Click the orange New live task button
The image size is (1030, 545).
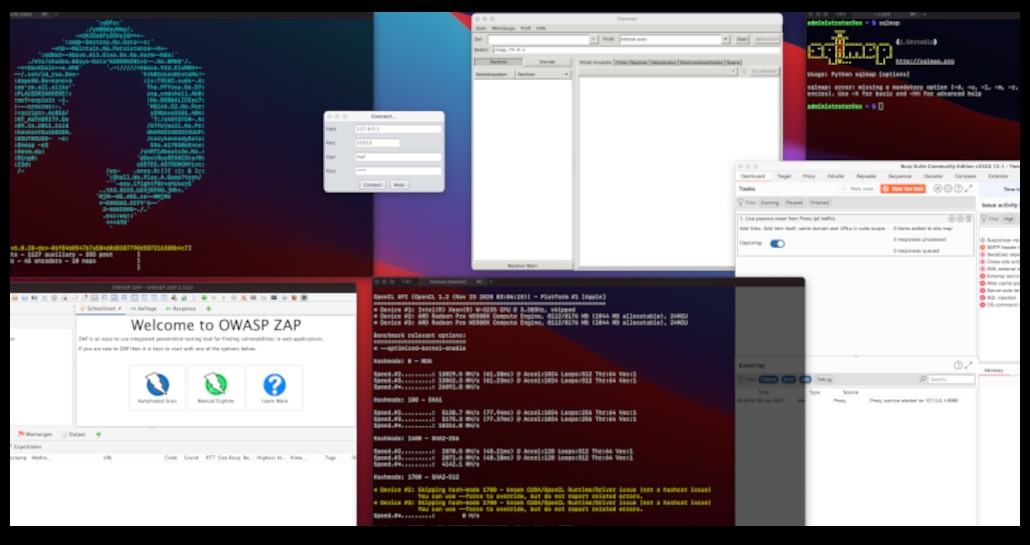(x=902, y=188)
